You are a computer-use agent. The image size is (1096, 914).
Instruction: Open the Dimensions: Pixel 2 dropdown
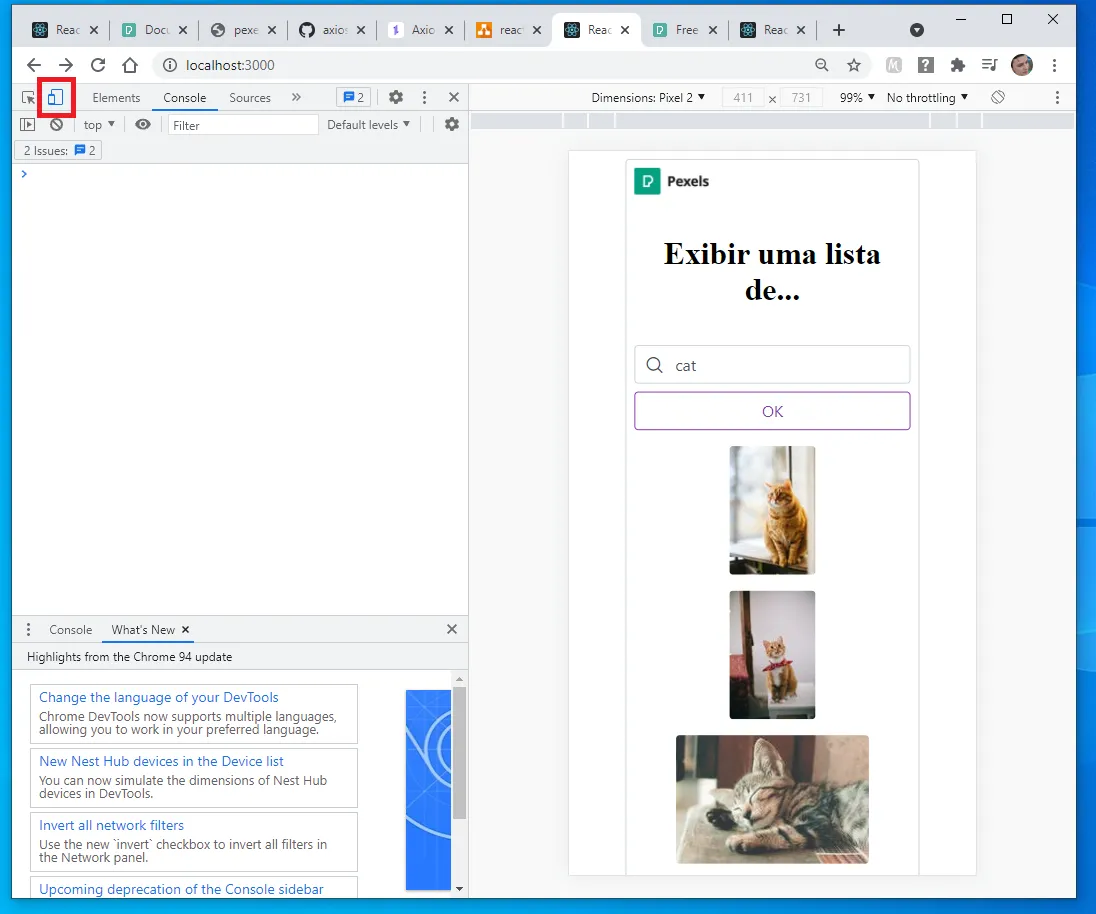point(648,98)
